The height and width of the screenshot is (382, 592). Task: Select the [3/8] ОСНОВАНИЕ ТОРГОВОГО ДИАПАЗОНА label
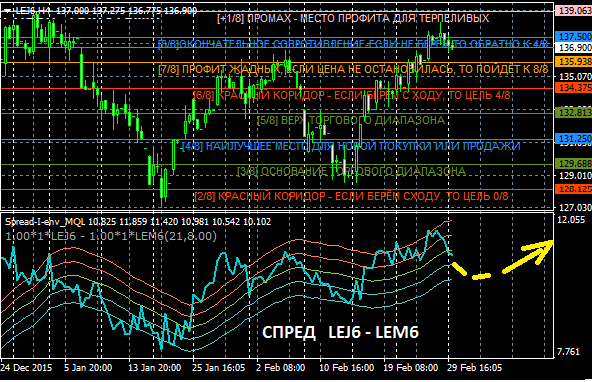(x=351, y=171)
